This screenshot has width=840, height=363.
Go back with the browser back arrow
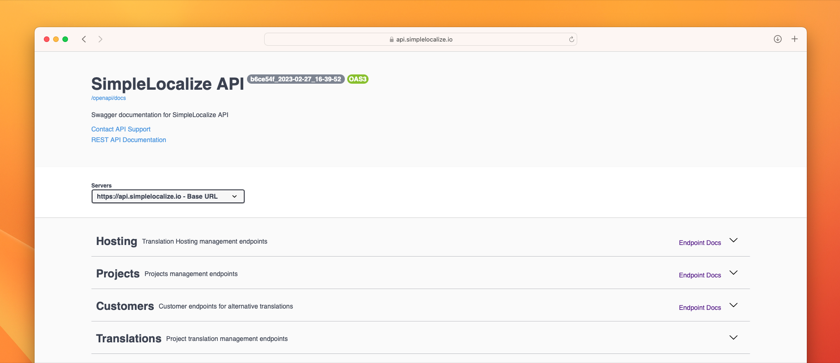tap(84, 39)
